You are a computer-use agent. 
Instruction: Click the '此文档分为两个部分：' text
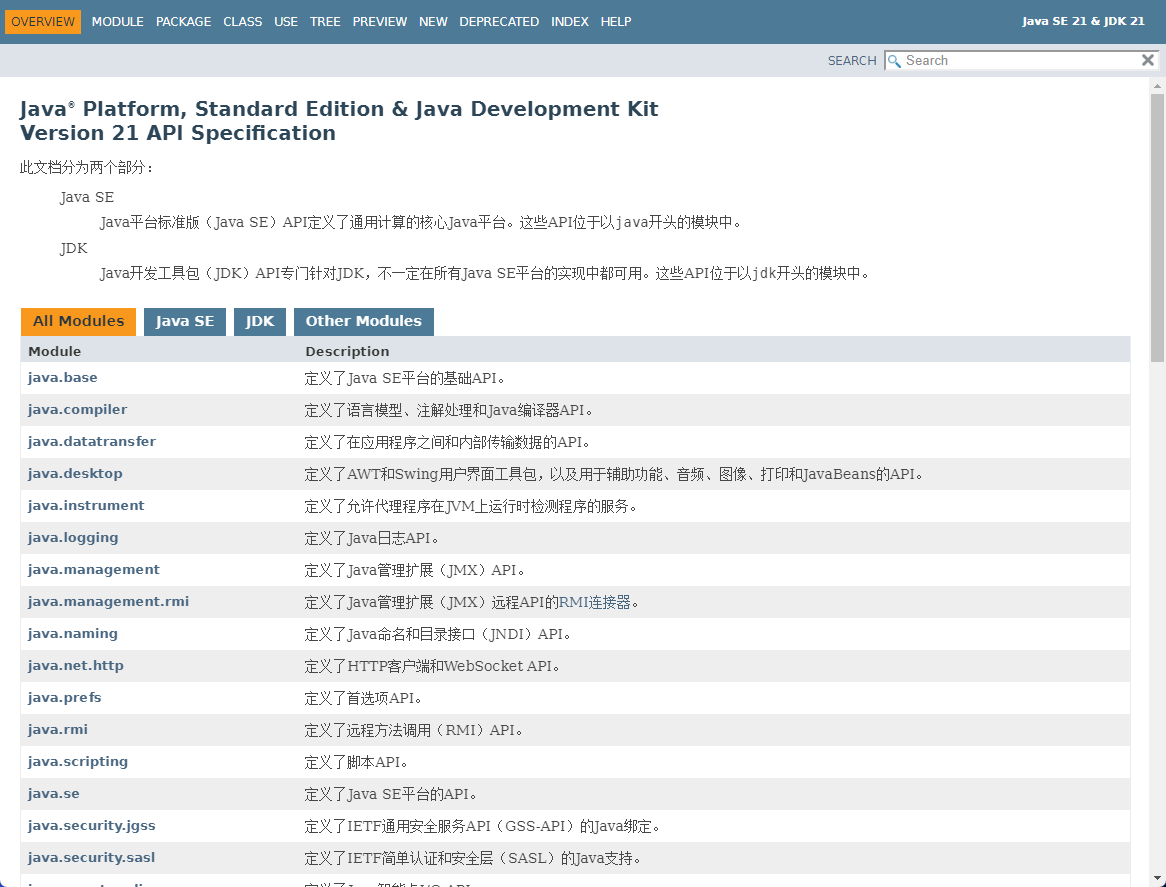coord(87,168)
